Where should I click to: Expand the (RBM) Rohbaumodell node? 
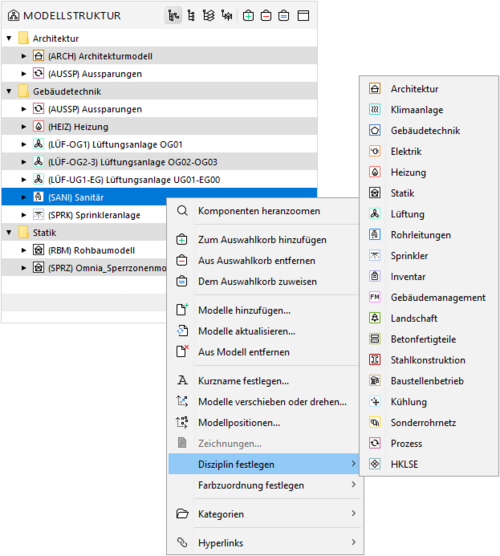(23, 250)
